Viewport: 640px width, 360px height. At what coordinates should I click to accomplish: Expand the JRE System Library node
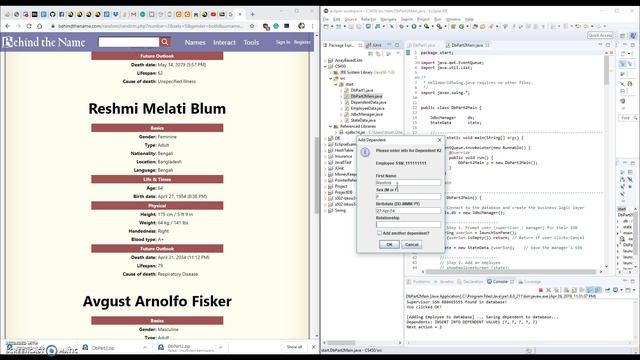[x=331, y=72]
